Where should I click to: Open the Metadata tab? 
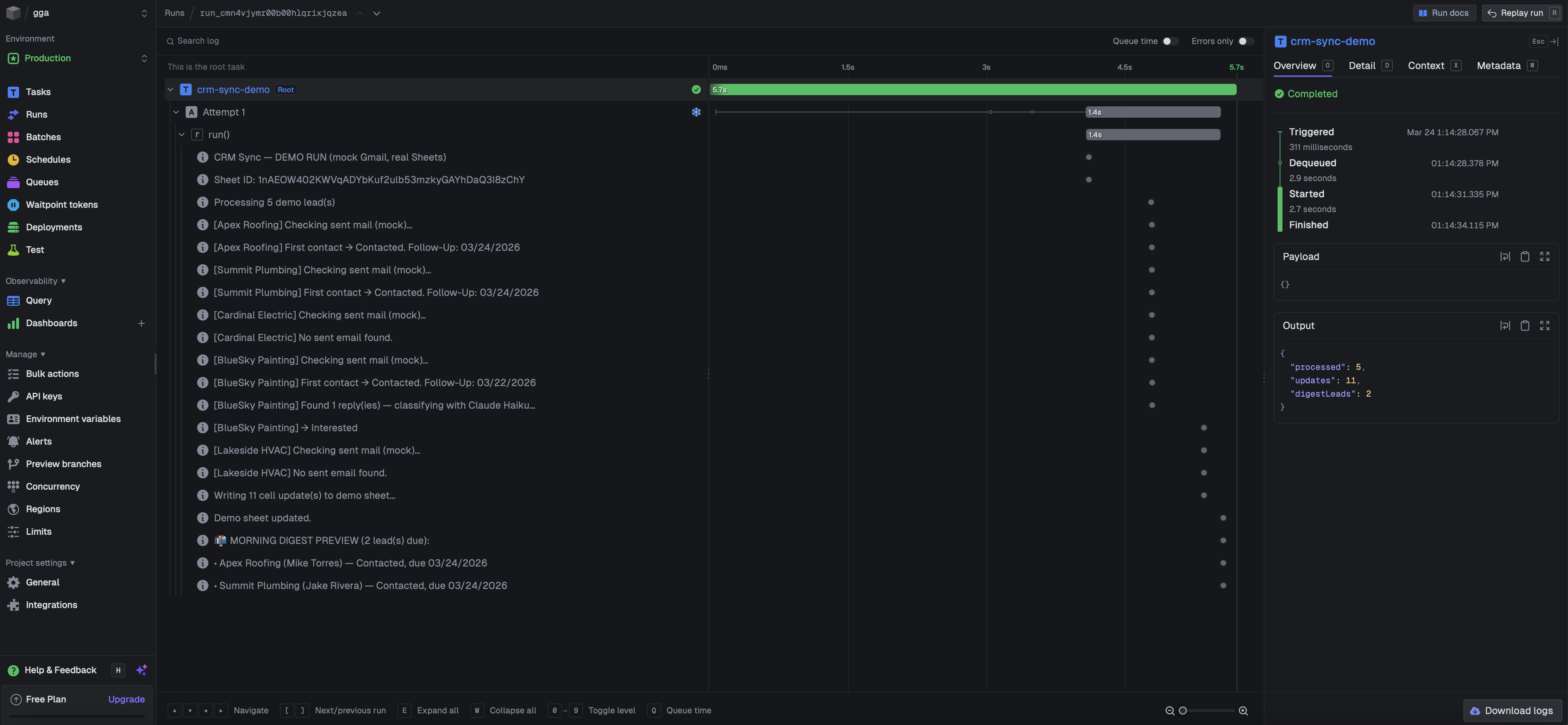pyautogui.click(x=1499, y=65)
